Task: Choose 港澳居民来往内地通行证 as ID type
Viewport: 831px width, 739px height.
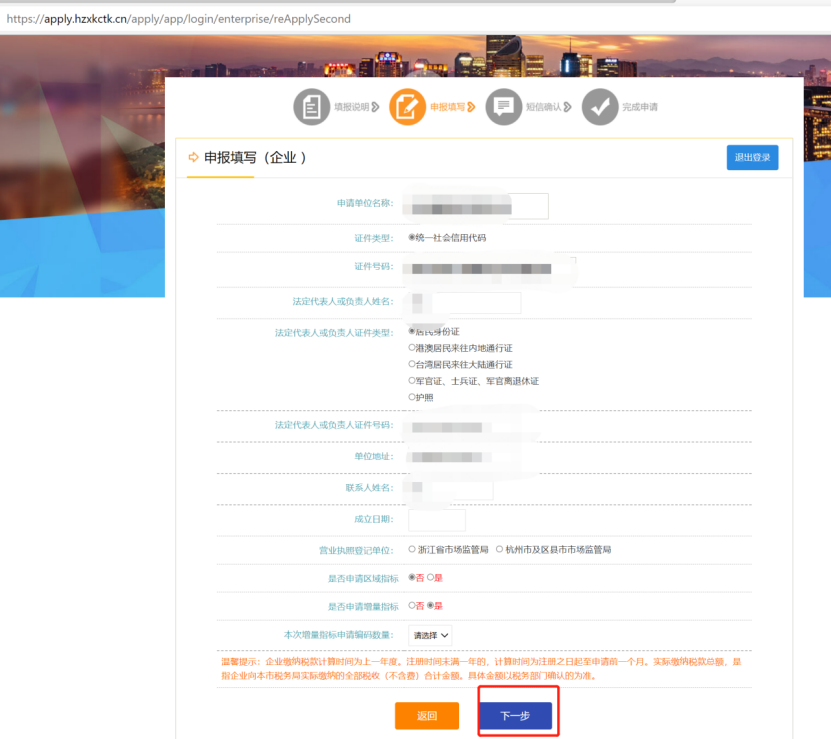Action: pyautogui.click(x=412, y=348)
